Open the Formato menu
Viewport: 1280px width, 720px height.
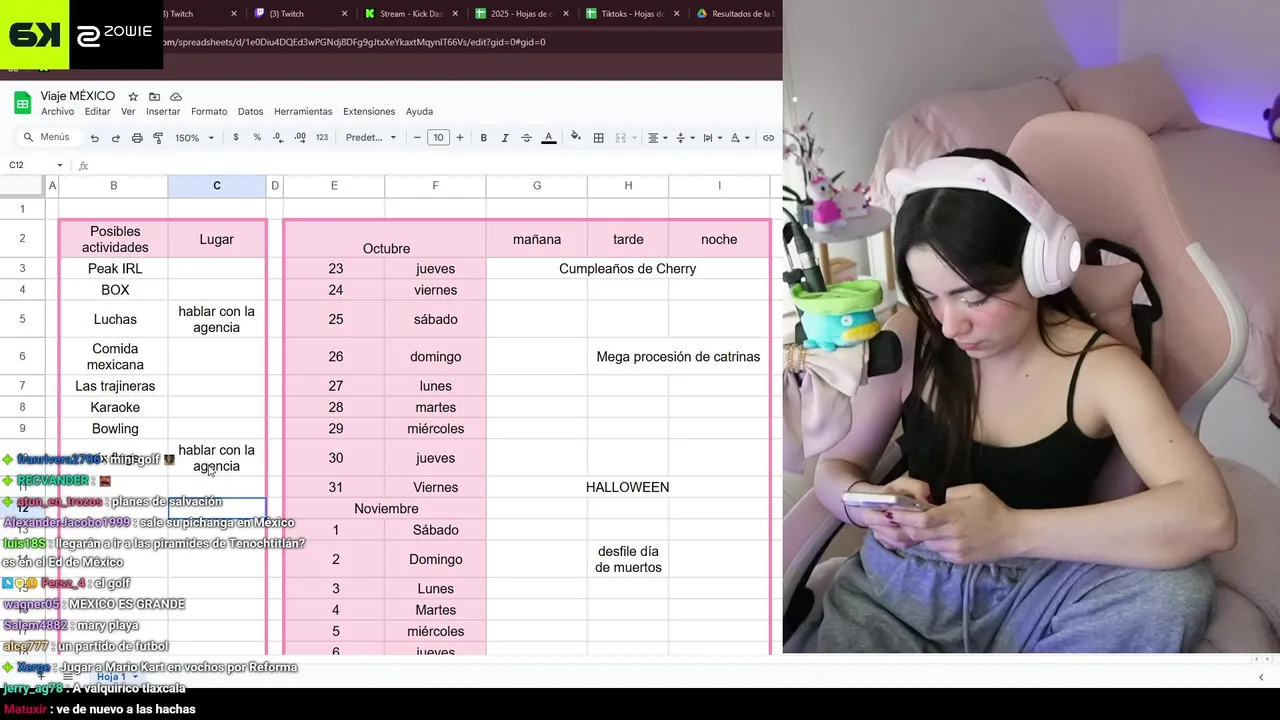click(209, 112)
